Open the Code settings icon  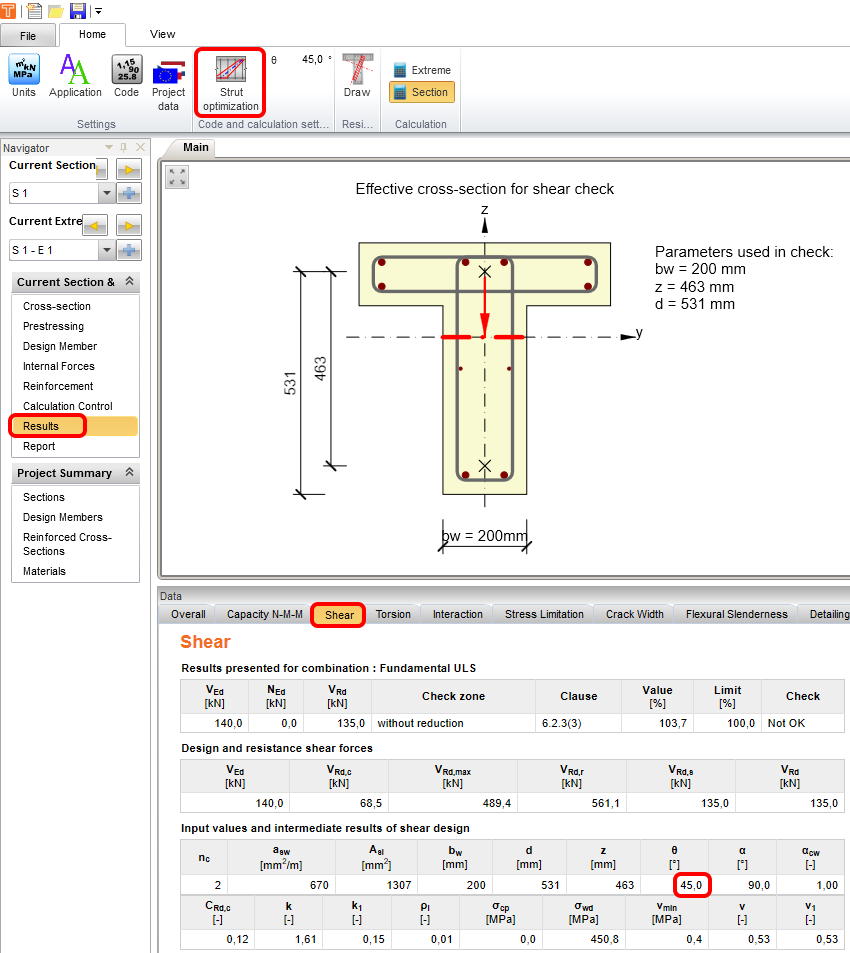point(126,74)
